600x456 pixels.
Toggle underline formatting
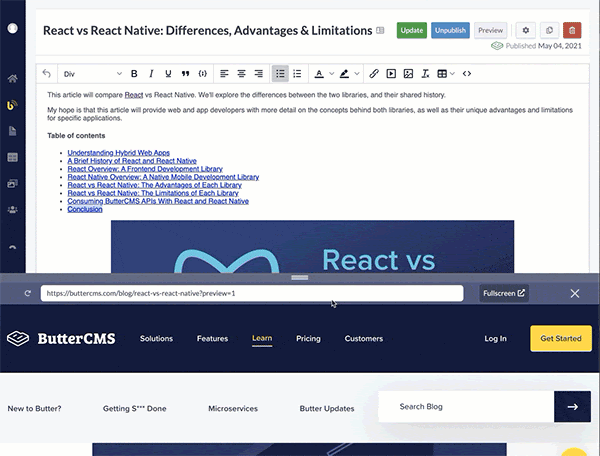coord(168,74)
